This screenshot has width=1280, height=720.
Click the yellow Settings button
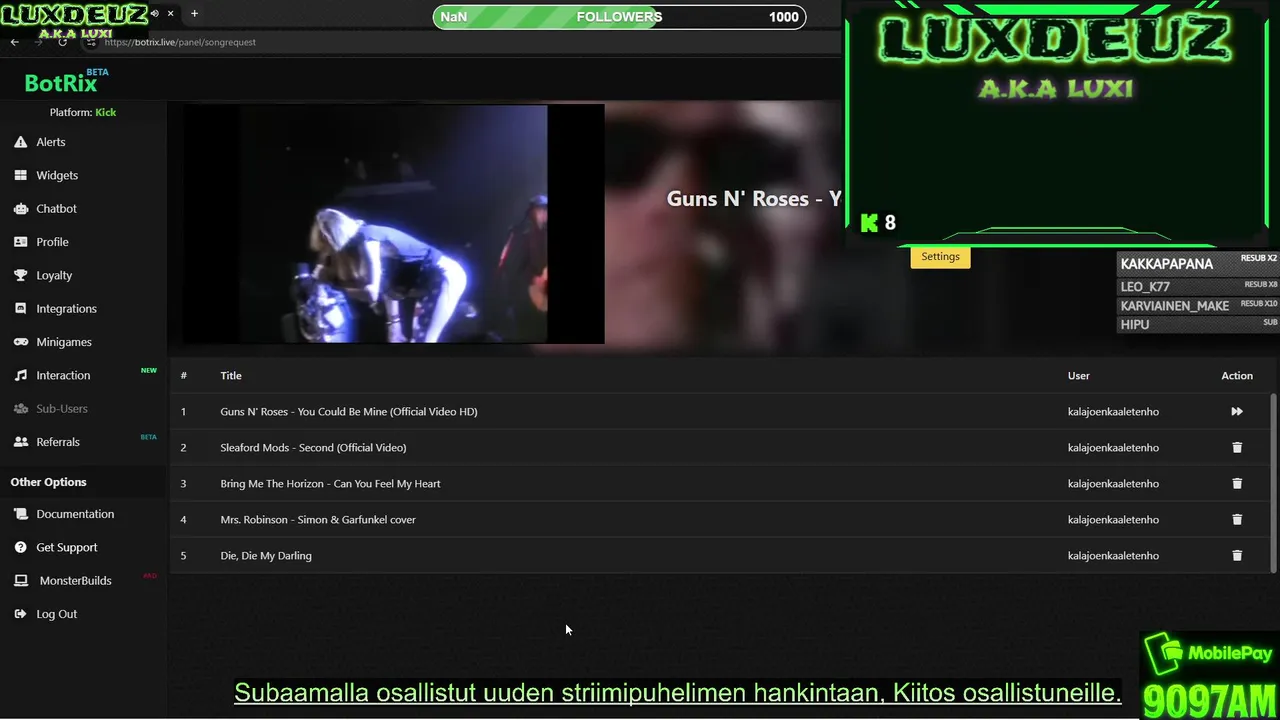[x=940, y=257]
